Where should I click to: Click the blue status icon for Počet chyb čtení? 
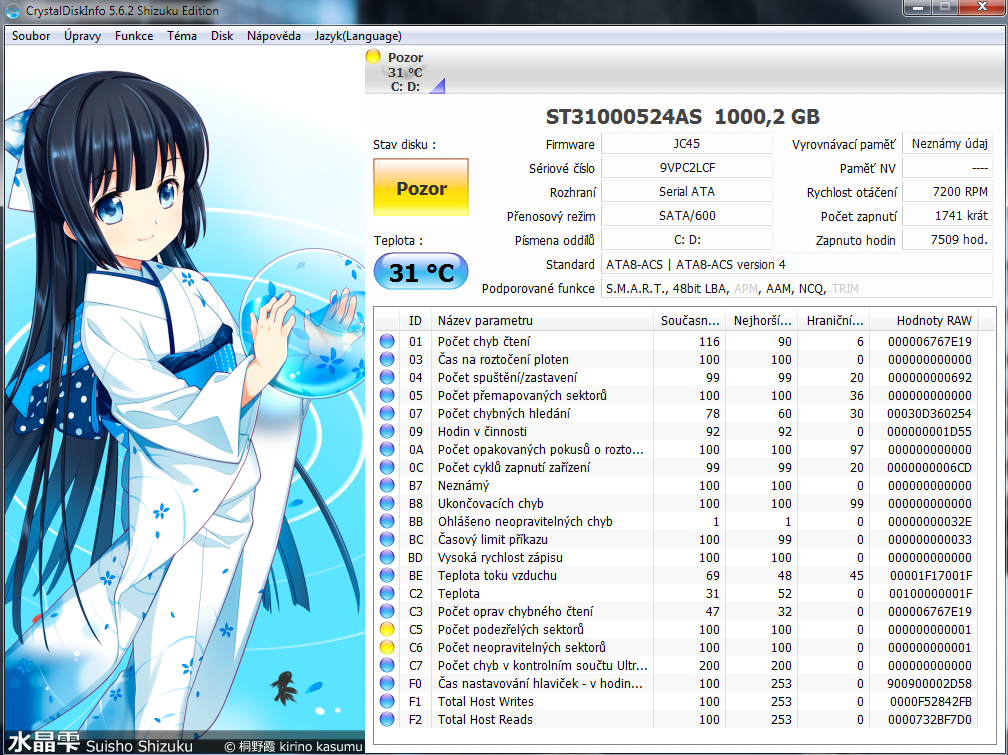pos(387,341)
